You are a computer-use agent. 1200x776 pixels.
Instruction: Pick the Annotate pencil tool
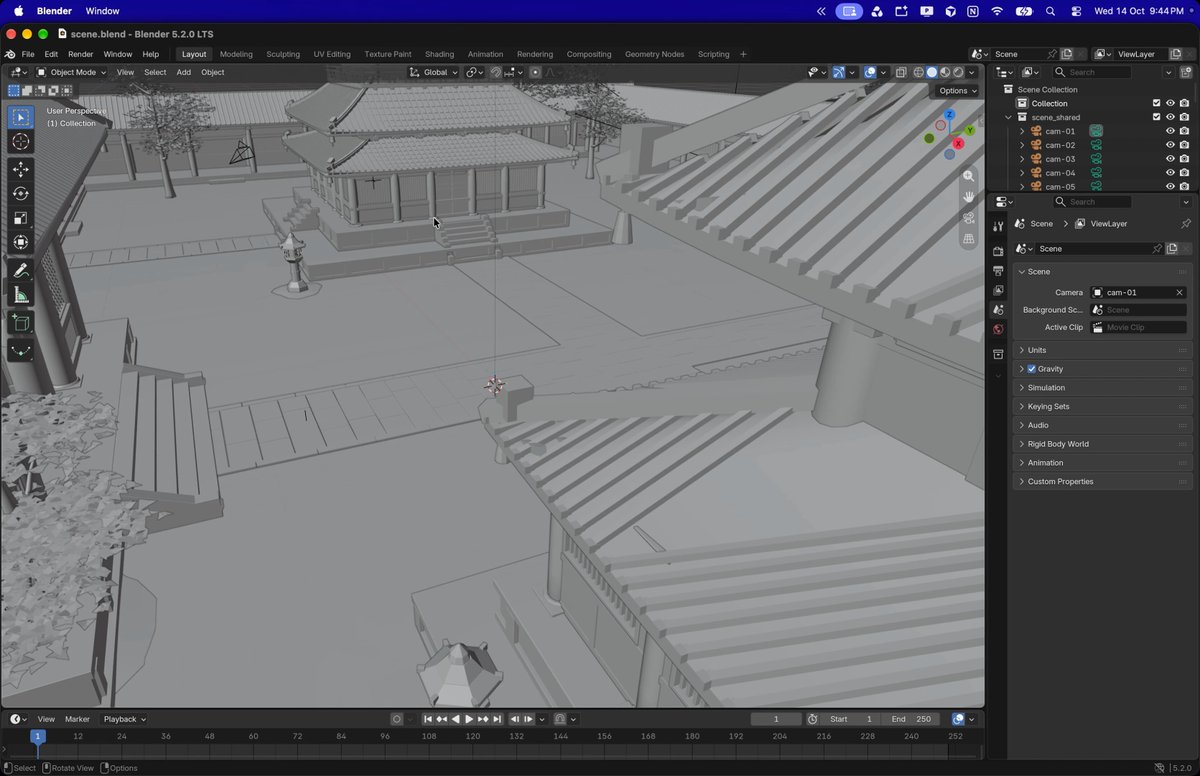click(21, 271)
